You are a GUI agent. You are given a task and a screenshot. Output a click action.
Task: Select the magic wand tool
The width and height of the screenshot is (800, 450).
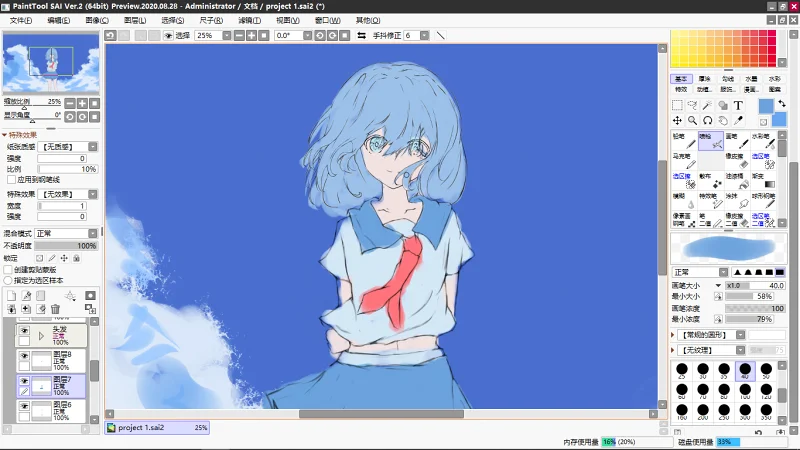pyautogui.click(x=708, y=106)
